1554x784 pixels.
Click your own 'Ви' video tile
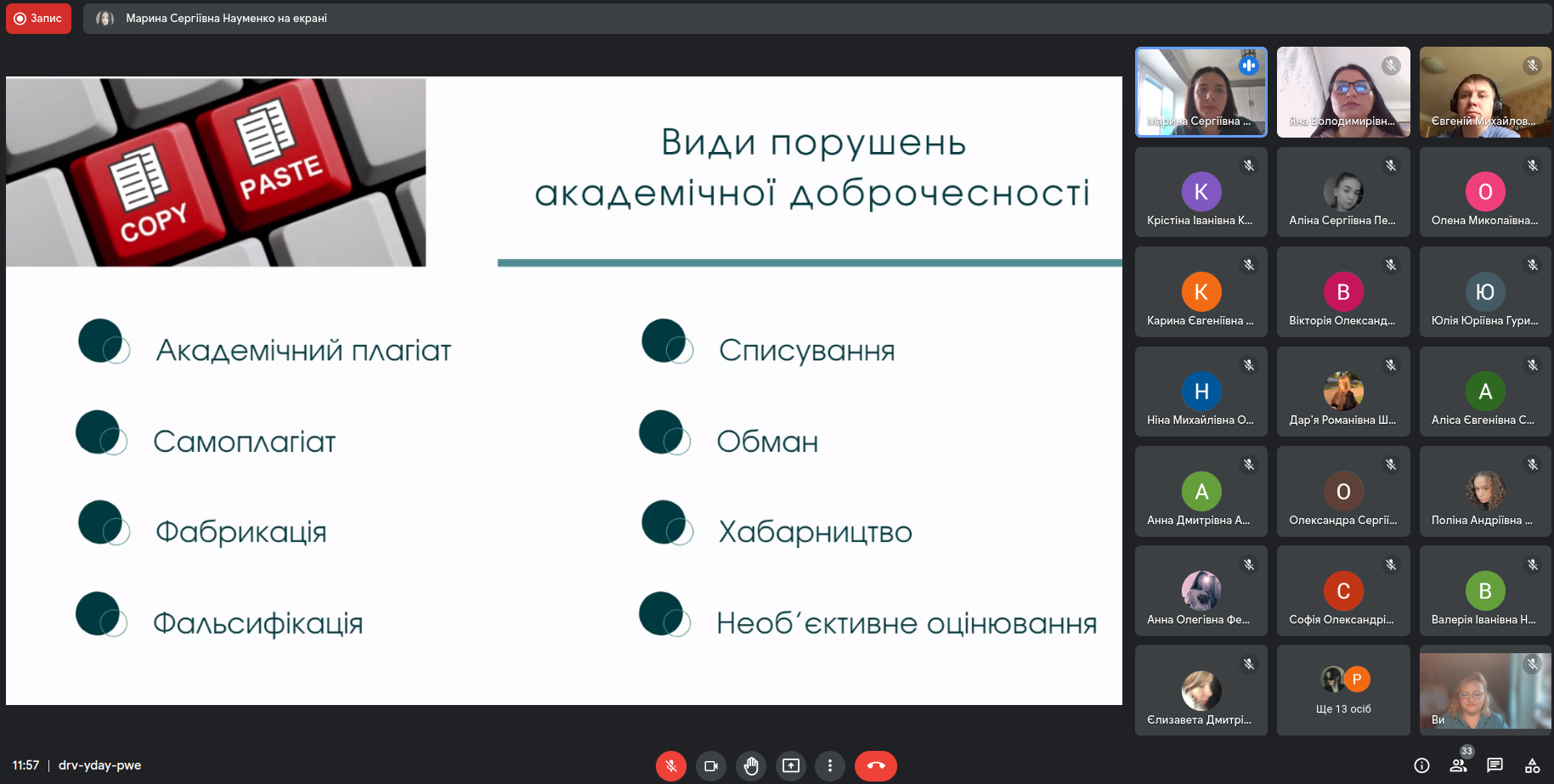point(1484,690)
